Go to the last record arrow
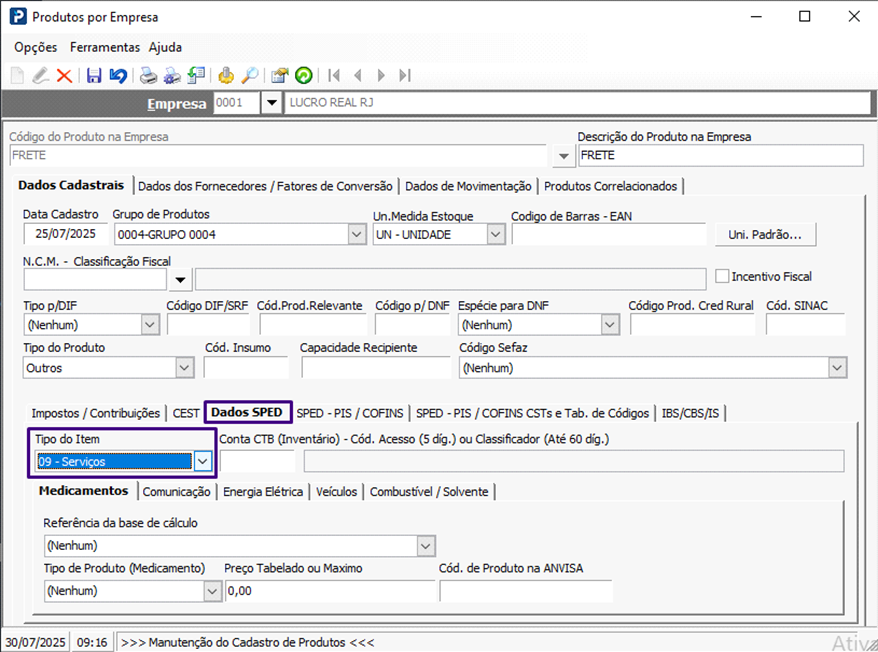This screenshot has width=878, height=652. point(405,75)
